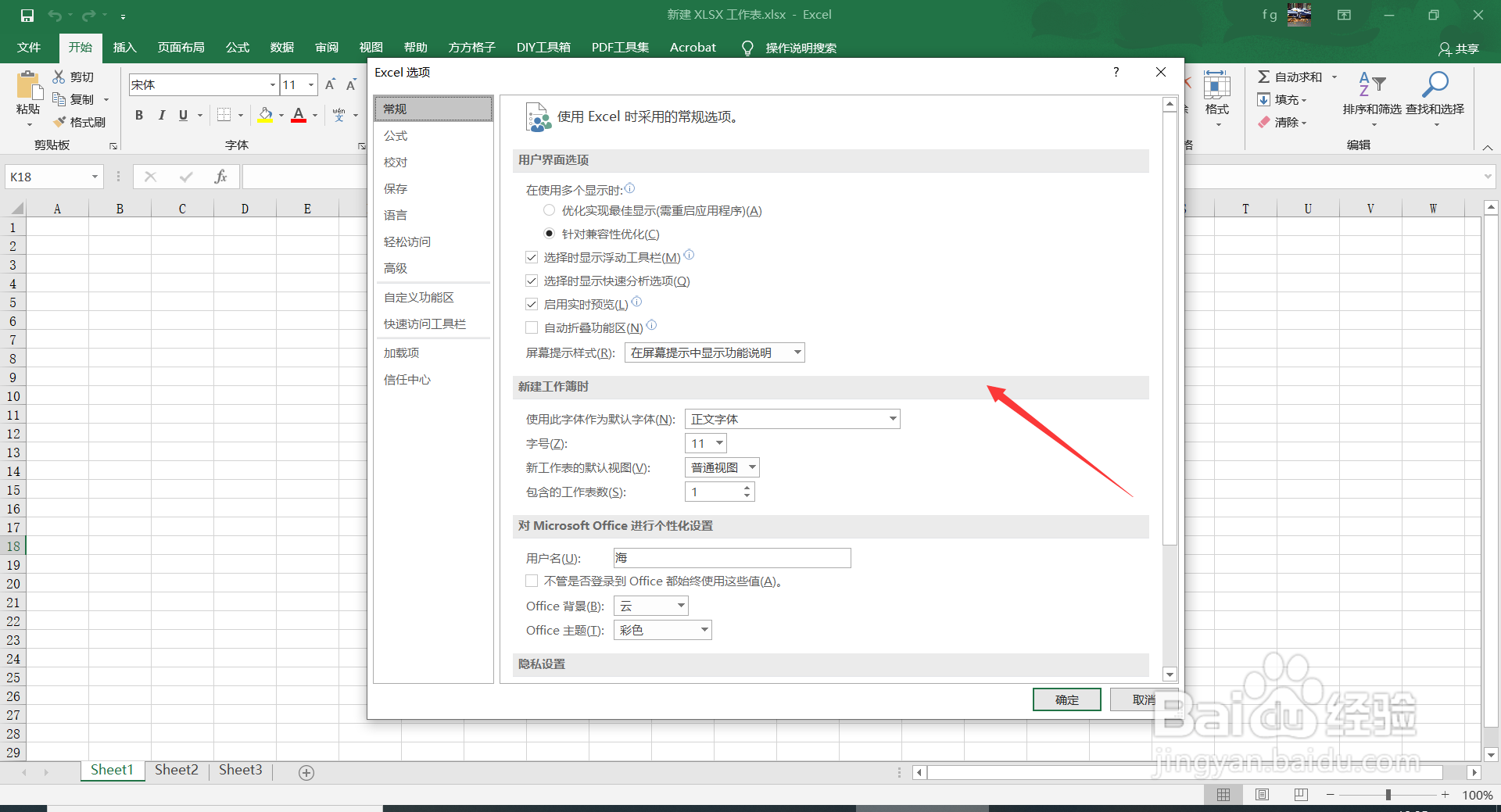The image size is (1501, 812).
Task: Enable the 自动折叠功能区 checkbox
Action: [532, 327]
